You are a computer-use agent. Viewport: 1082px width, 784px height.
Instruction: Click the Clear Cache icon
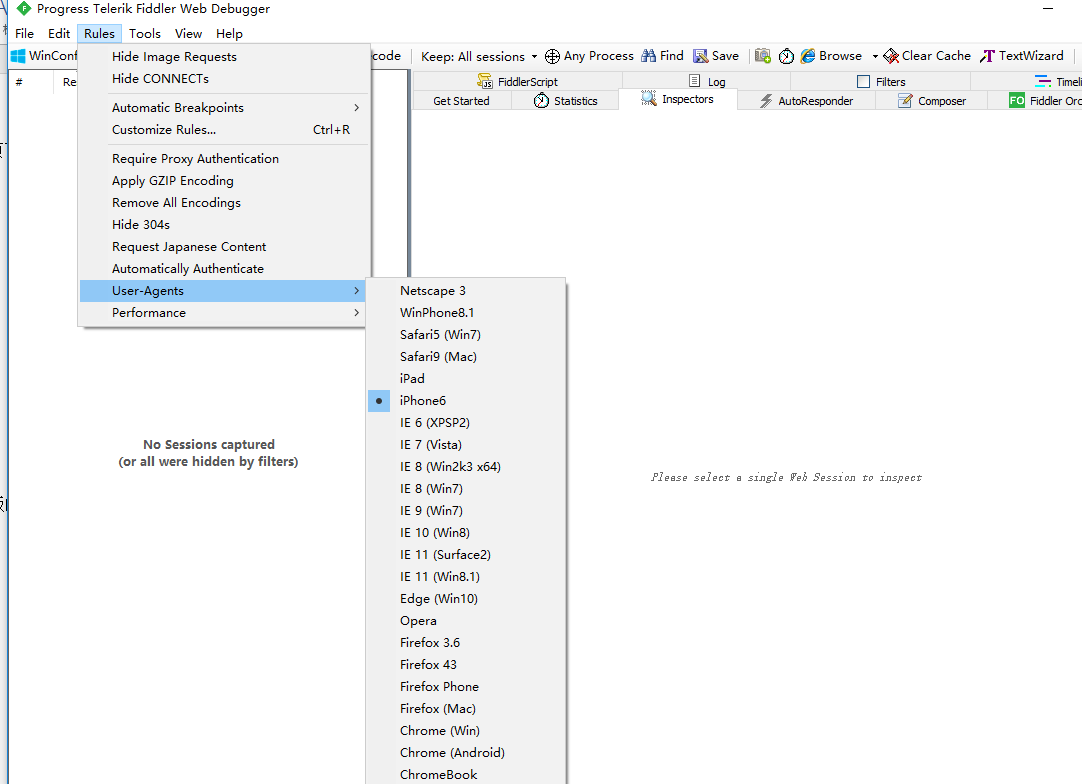click(891, 56)
